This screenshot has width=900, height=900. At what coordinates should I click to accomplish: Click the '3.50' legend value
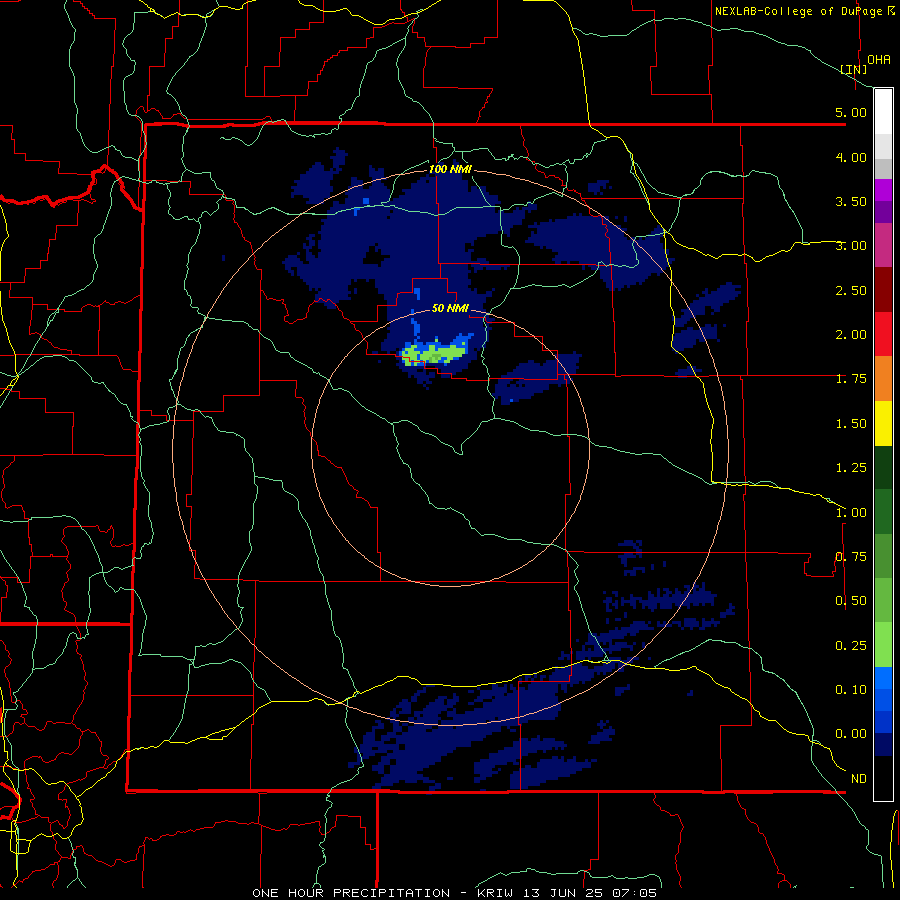click(851, 201)
